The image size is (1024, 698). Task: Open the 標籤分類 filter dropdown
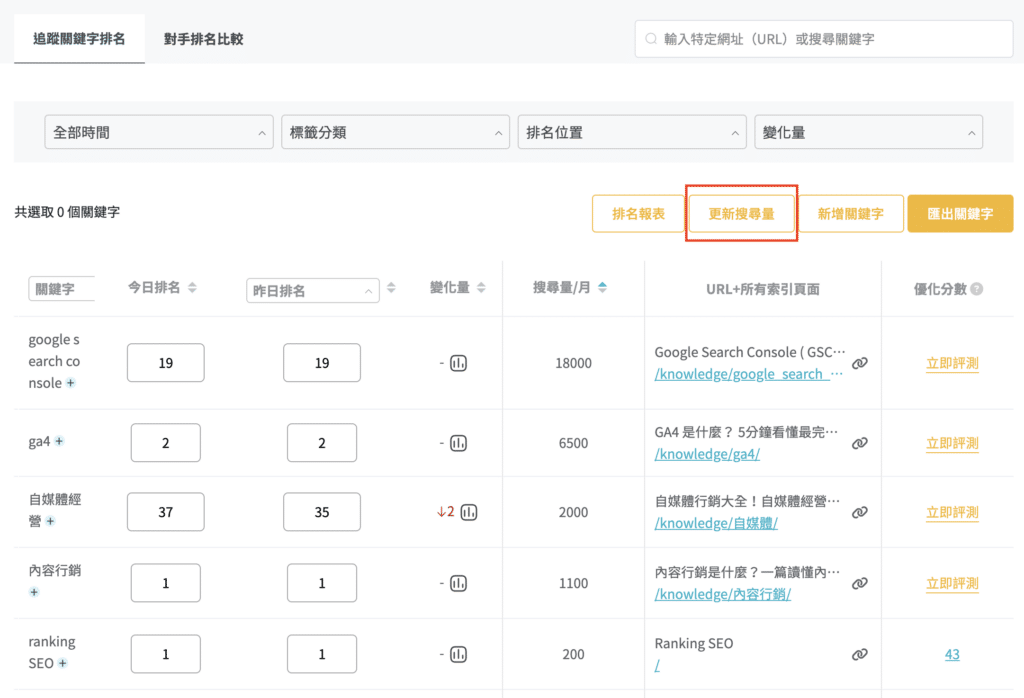395,132
